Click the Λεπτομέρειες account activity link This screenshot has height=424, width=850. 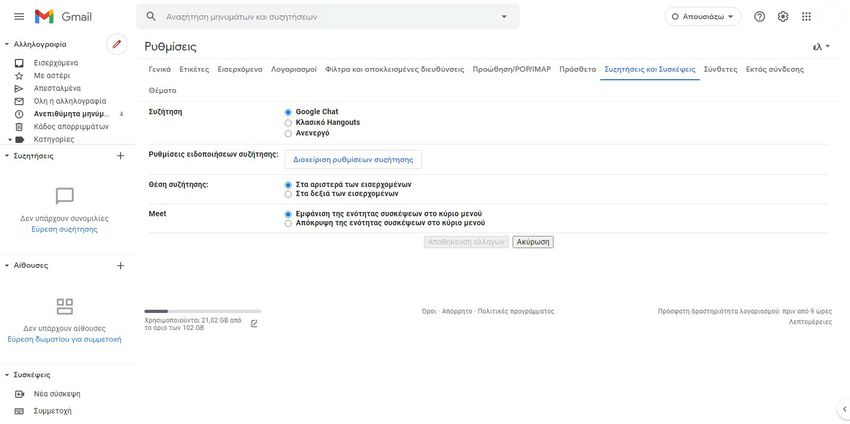810,322
